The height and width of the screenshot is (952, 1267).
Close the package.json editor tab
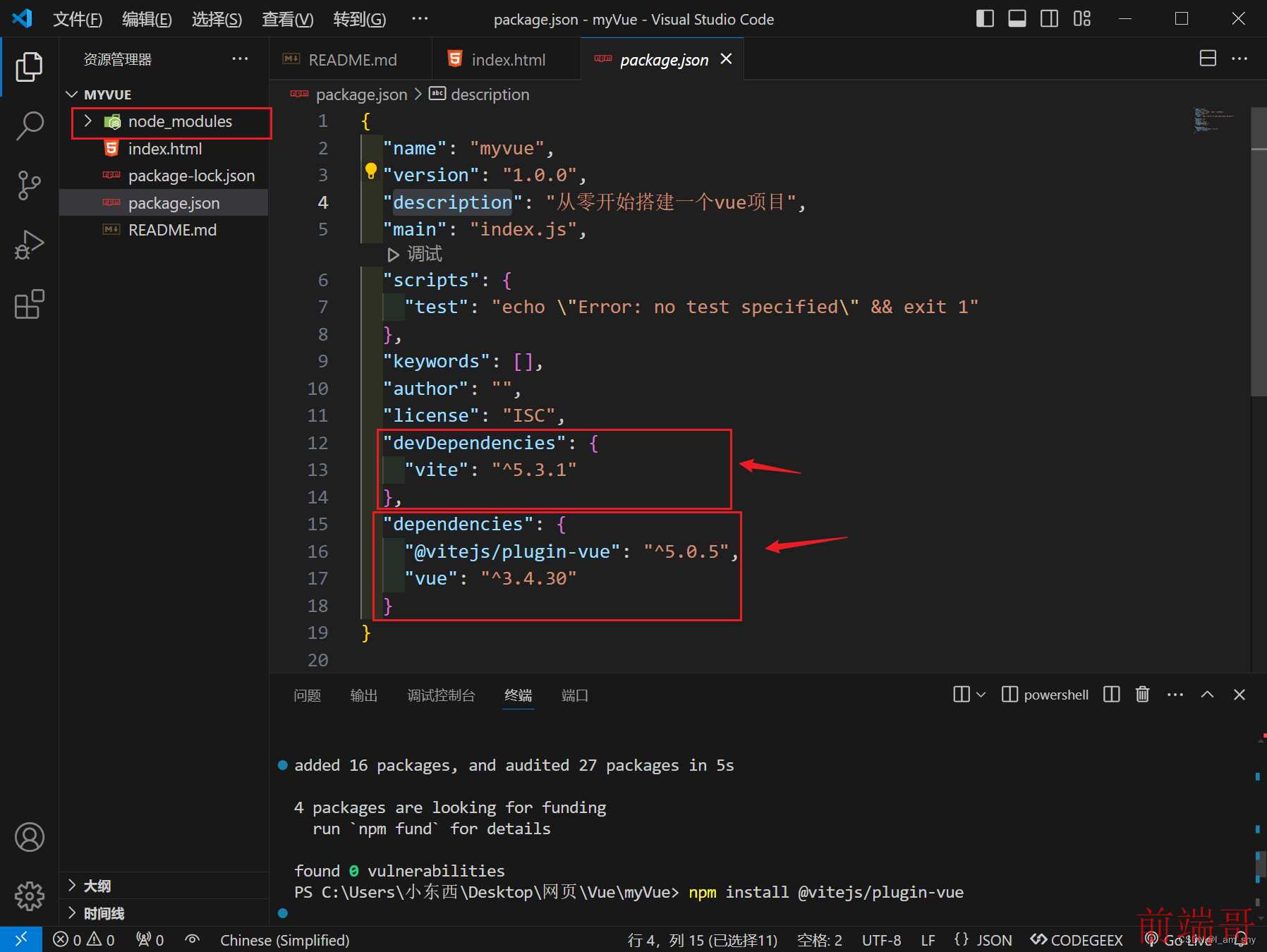[x=726, y=59]
